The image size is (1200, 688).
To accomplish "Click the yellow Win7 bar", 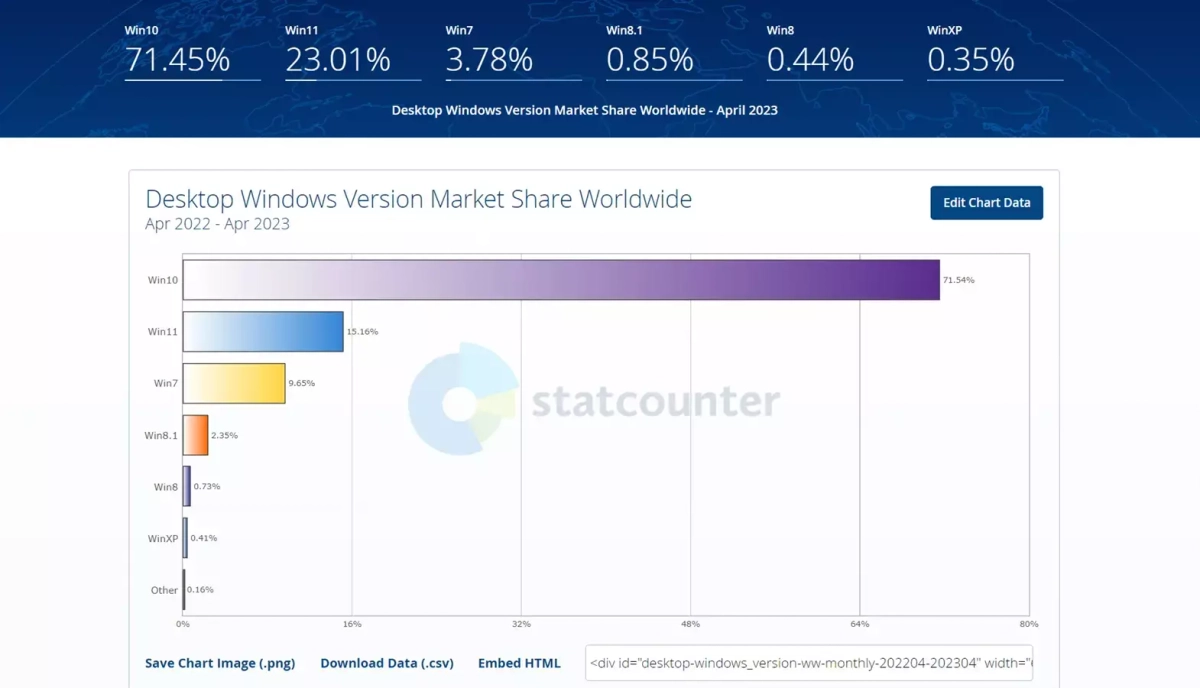I will 234,383.
